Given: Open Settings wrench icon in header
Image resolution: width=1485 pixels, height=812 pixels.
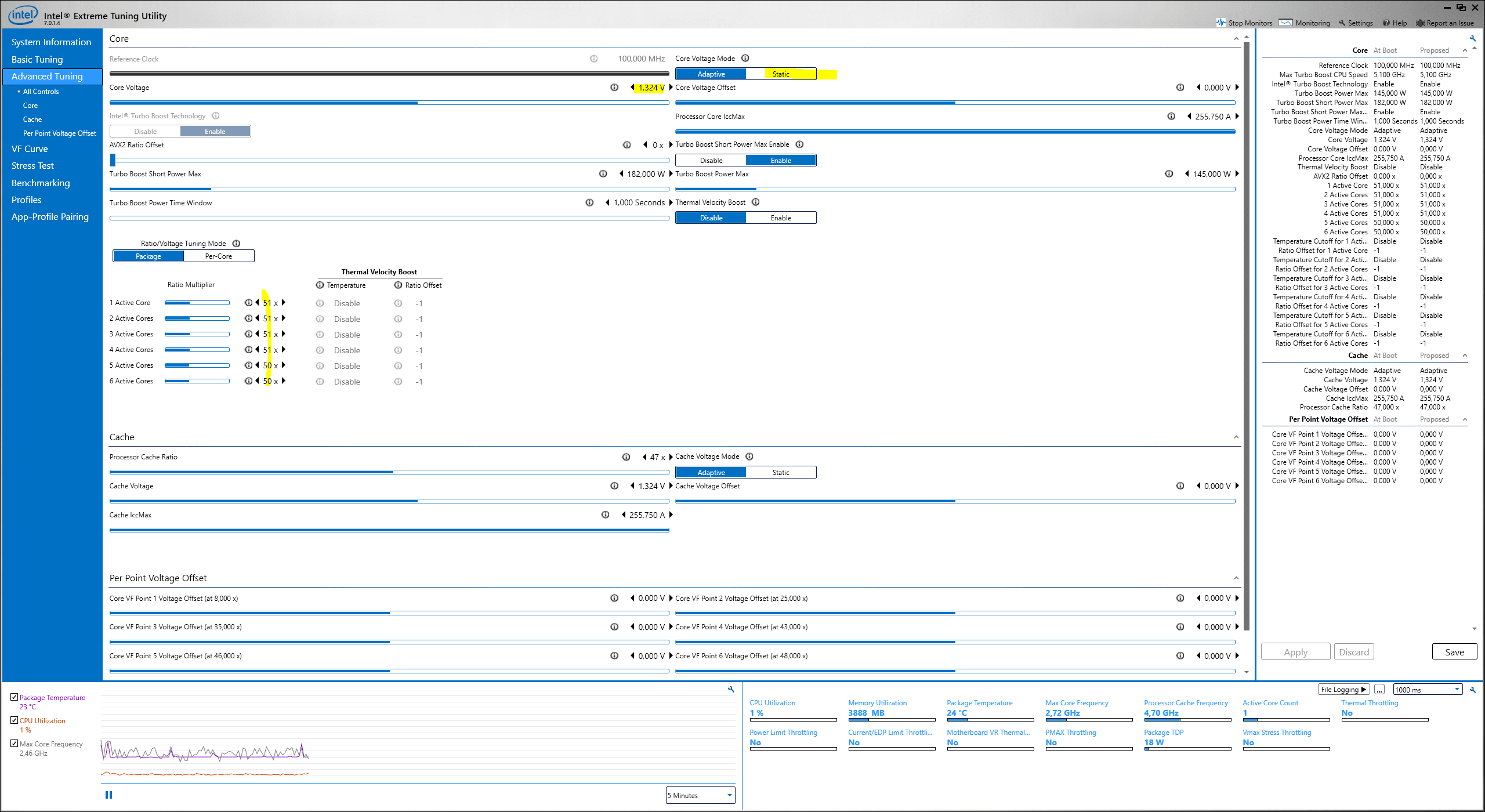Looking at the screenshot, I should pyautogui.click(x=1342, y=23).
